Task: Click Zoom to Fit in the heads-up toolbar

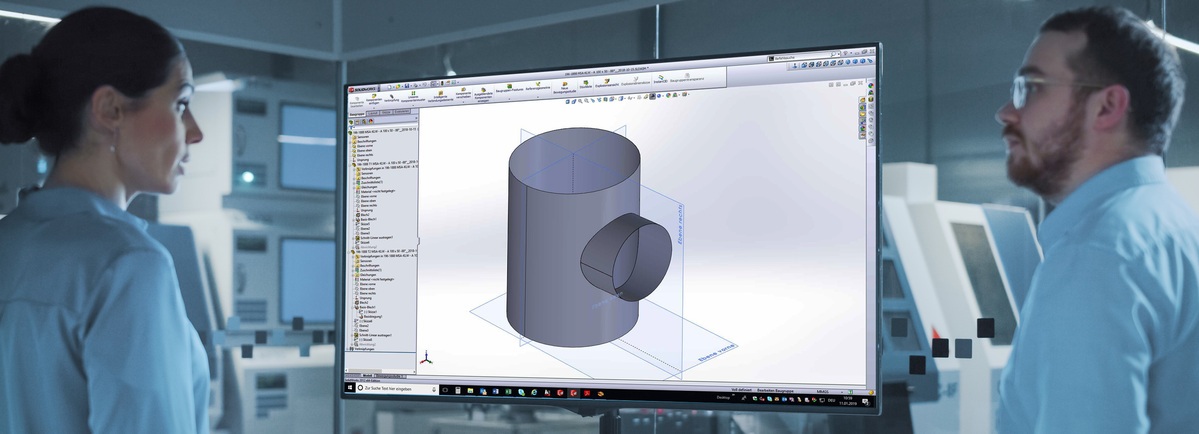Action: click(x=580, y=101)
